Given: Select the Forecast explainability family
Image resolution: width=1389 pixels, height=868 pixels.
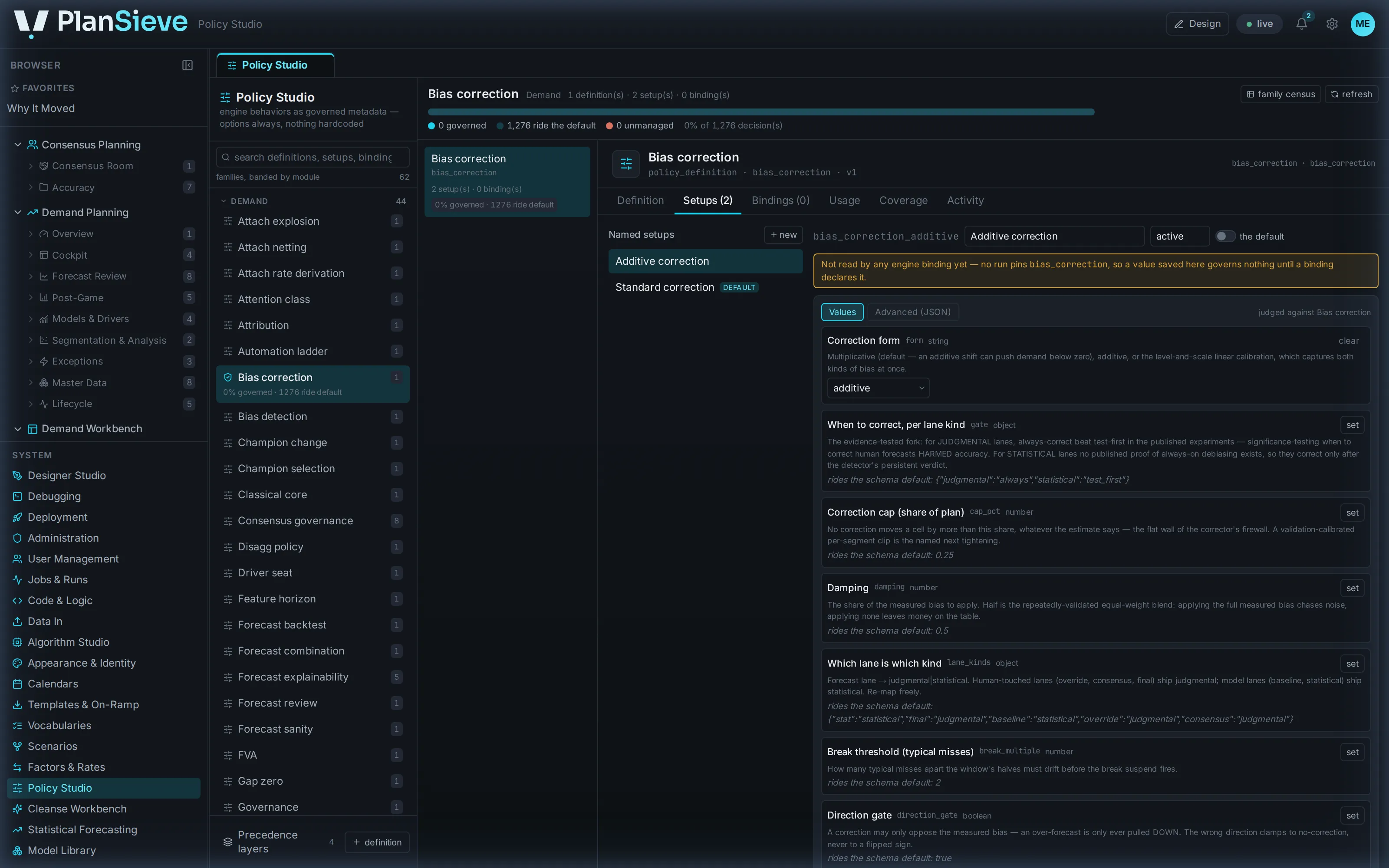Looking at the screenshot, I should 313,677.
